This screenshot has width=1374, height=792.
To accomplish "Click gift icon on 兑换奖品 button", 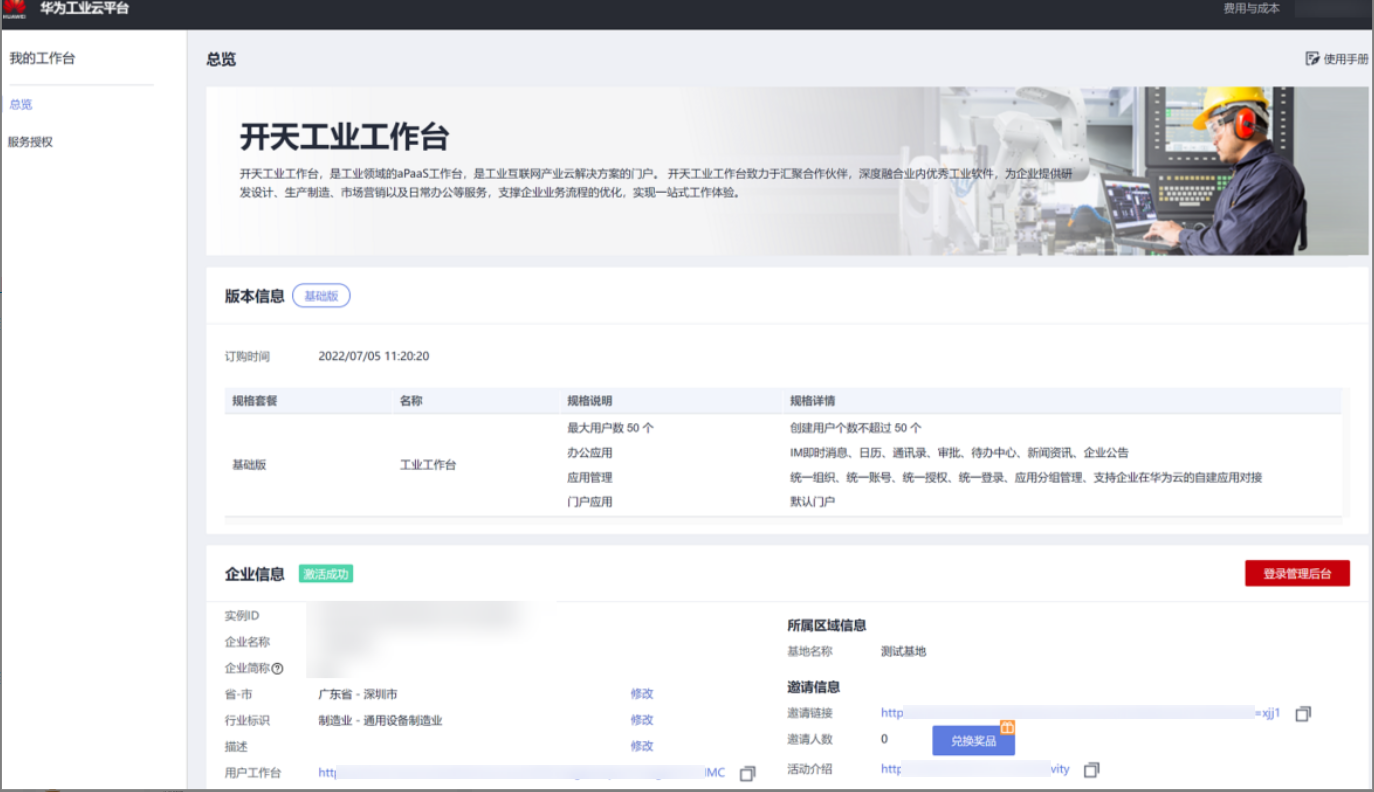I will 1007,727.
